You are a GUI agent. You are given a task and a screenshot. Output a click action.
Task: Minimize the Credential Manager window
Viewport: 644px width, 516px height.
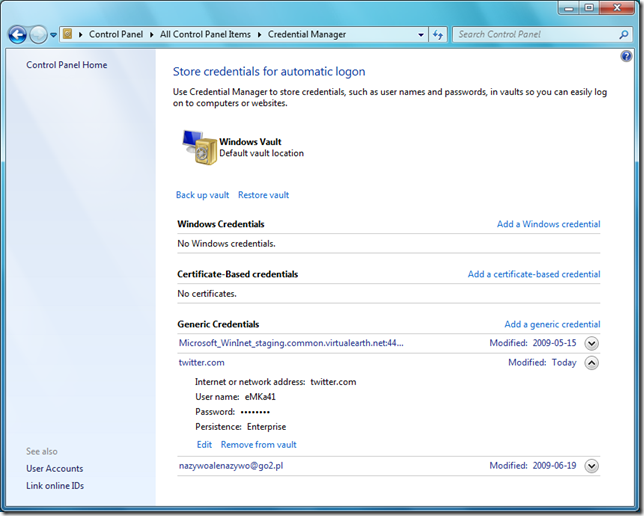(x=569, y=8)
